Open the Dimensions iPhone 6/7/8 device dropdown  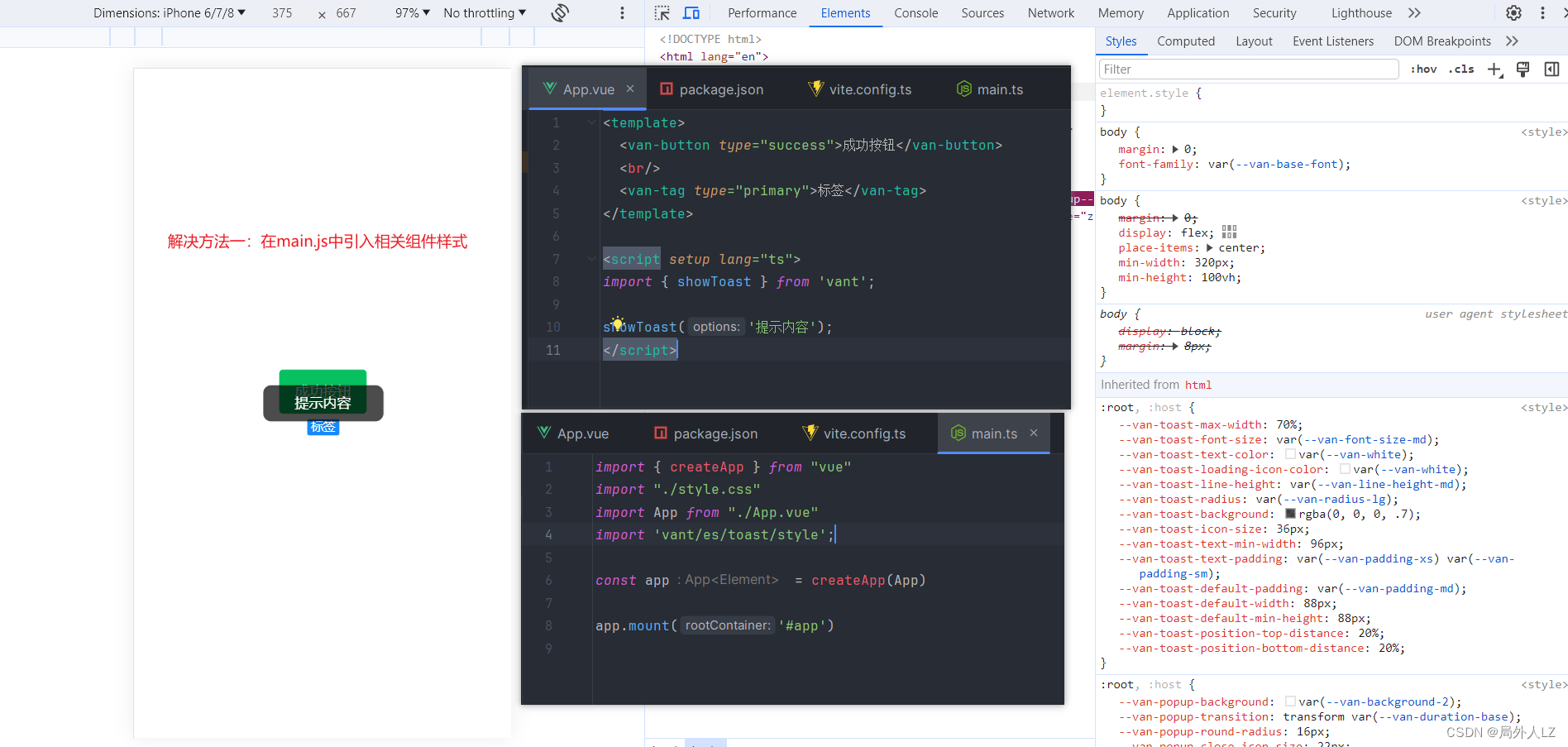click(x=169, y=13)
